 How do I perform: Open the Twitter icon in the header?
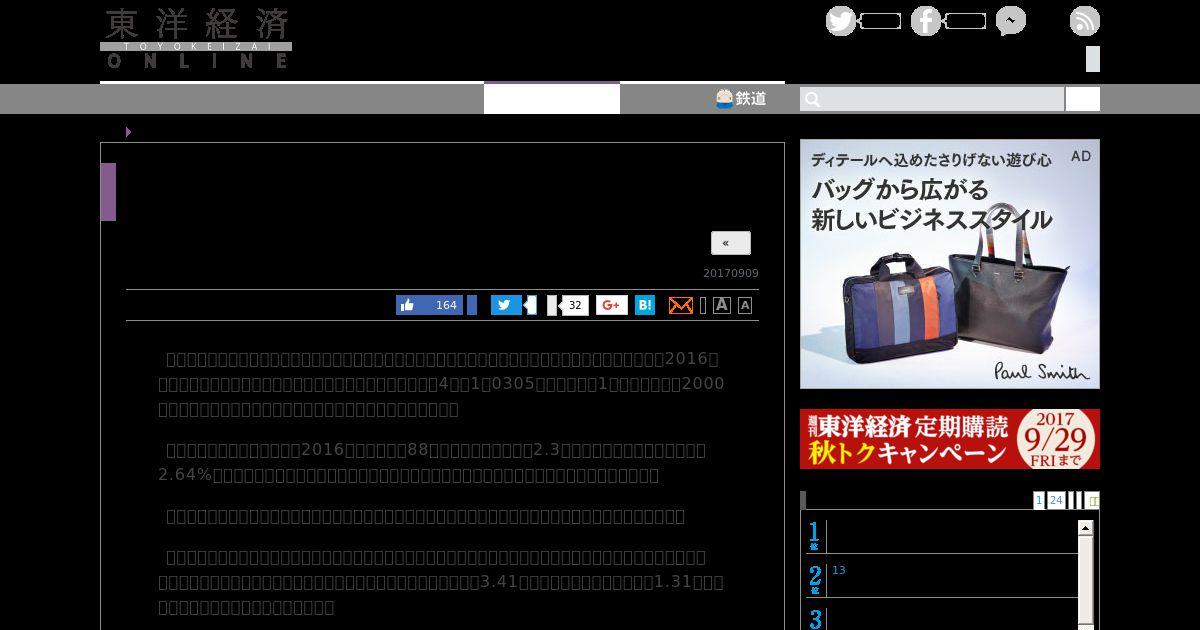pyautogui.click(x=841, y=21)
